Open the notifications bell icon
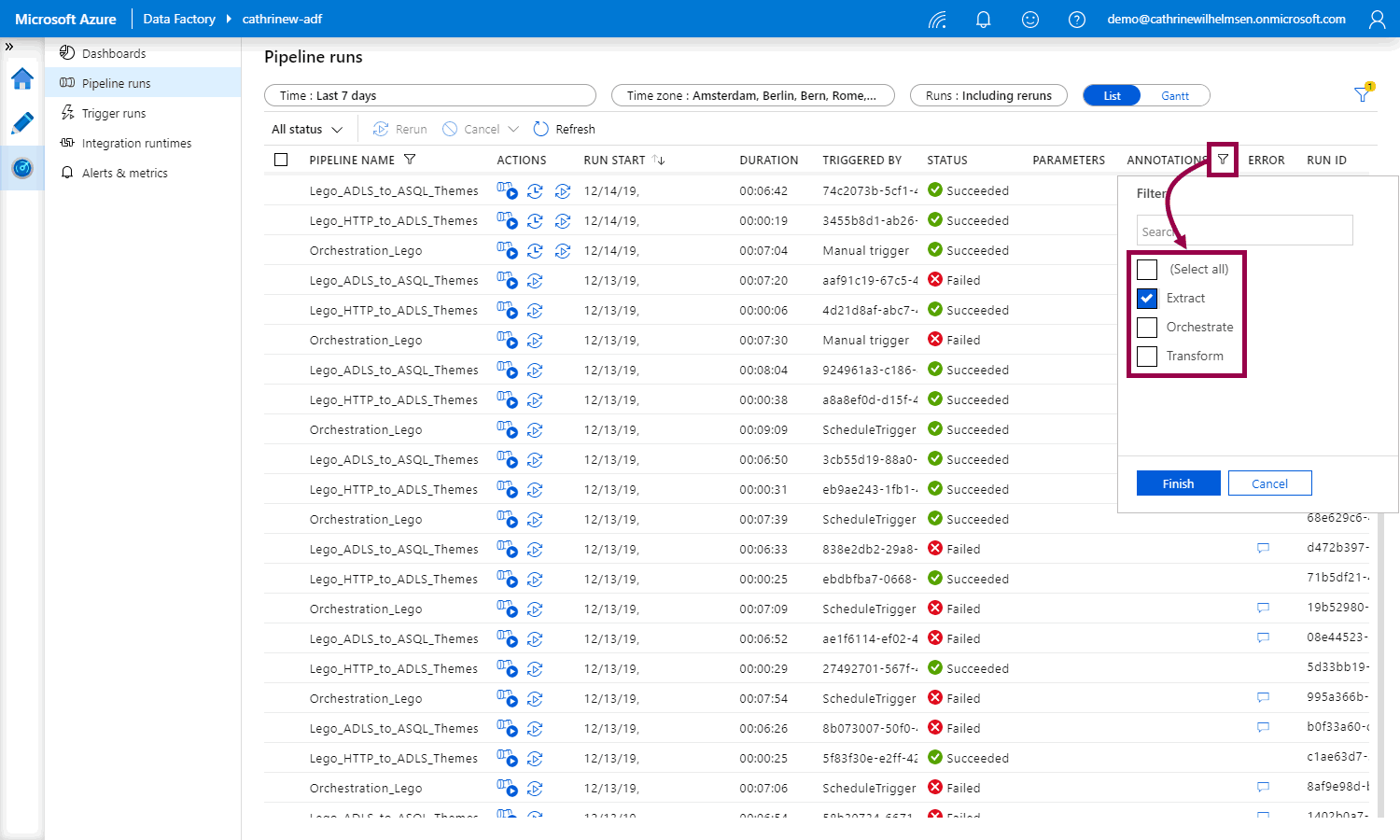 point(983,20)
